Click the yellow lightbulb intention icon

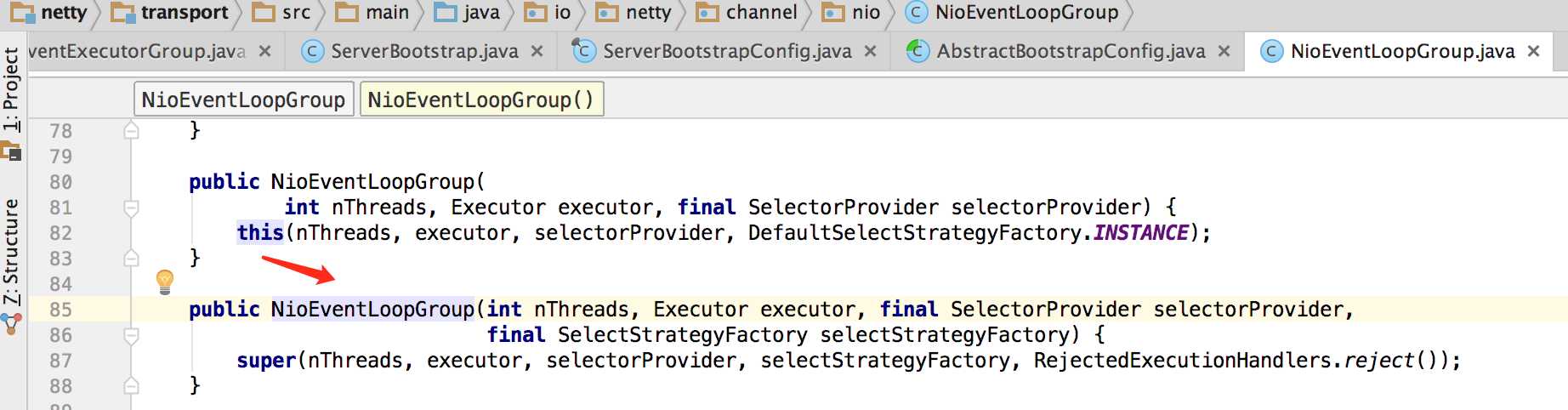pos(165,282)
